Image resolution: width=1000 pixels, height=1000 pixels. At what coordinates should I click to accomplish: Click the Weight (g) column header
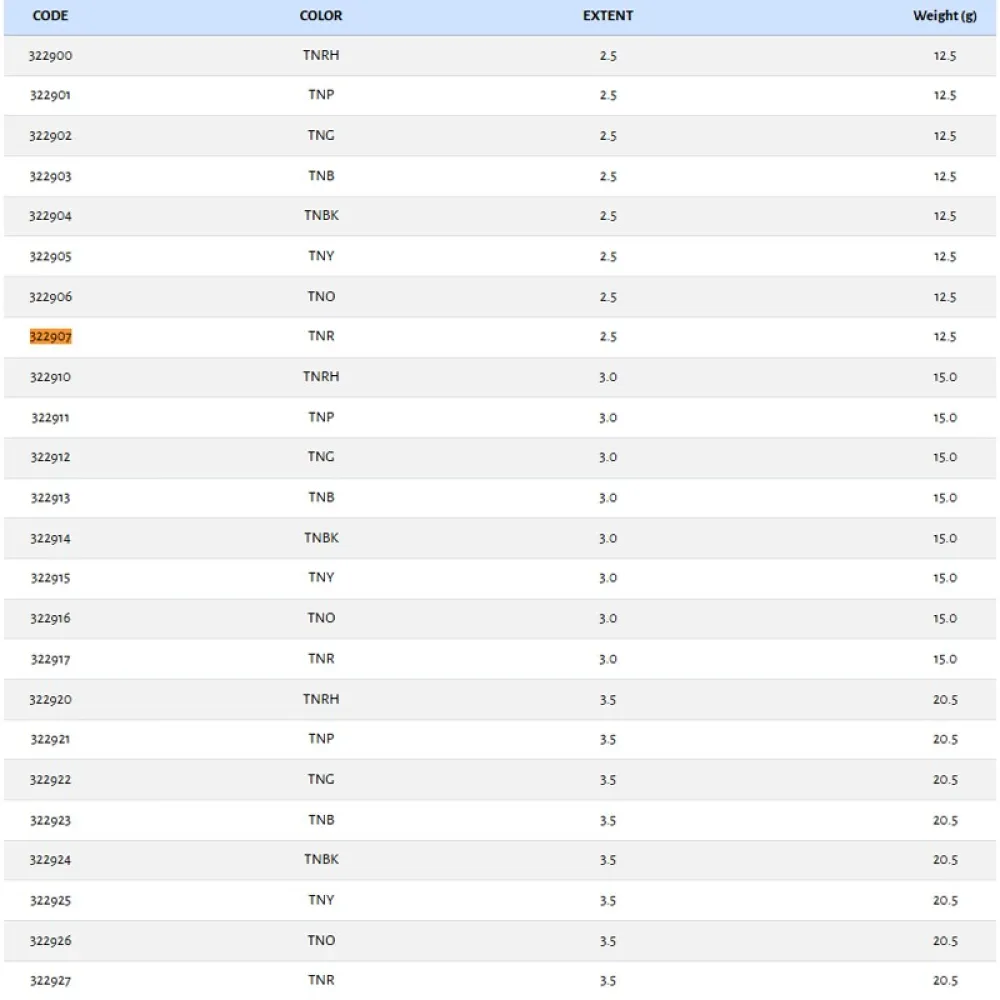945,16
